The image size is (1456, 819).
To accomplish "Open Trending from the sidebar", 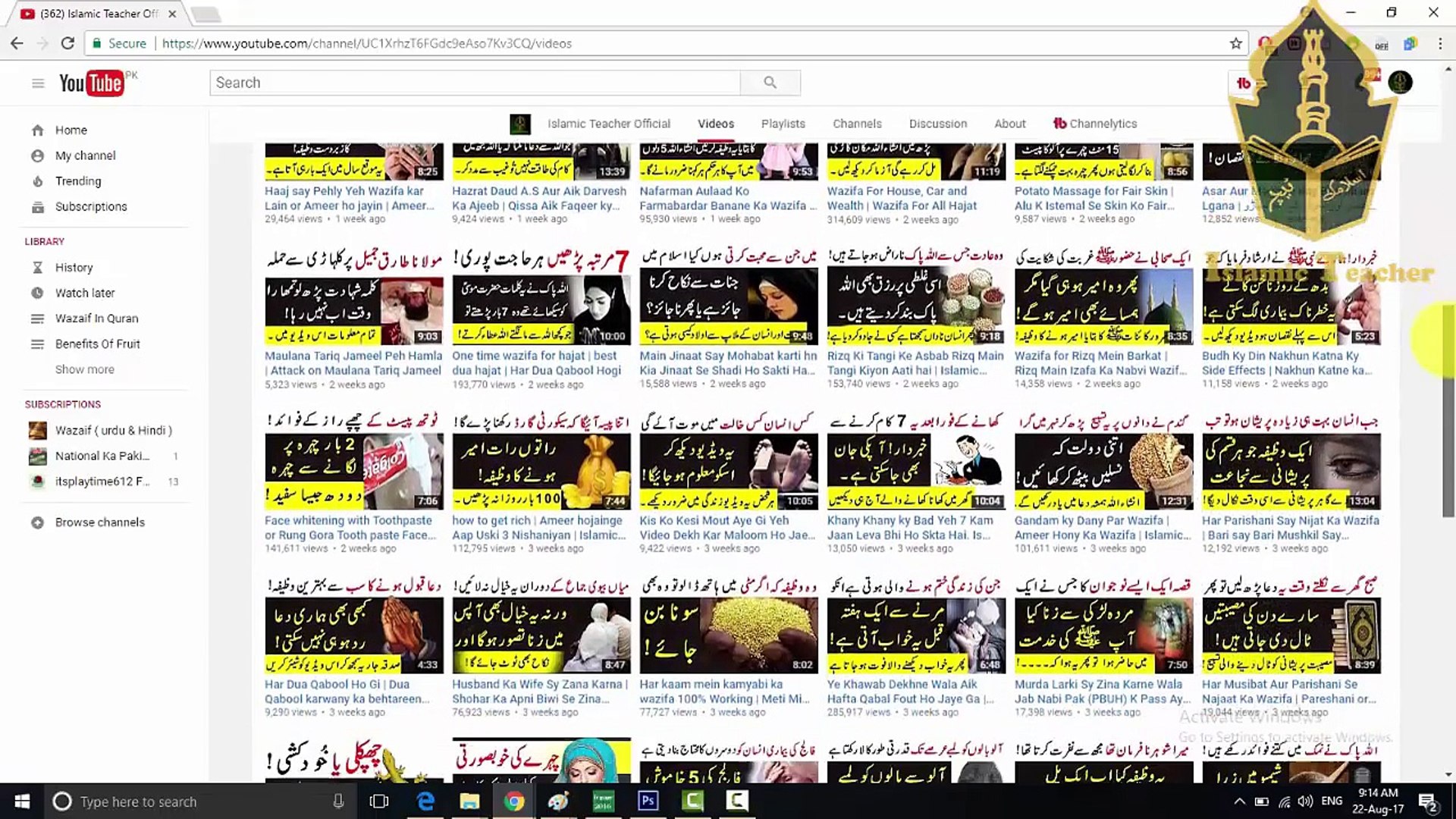I will [77, 181].
